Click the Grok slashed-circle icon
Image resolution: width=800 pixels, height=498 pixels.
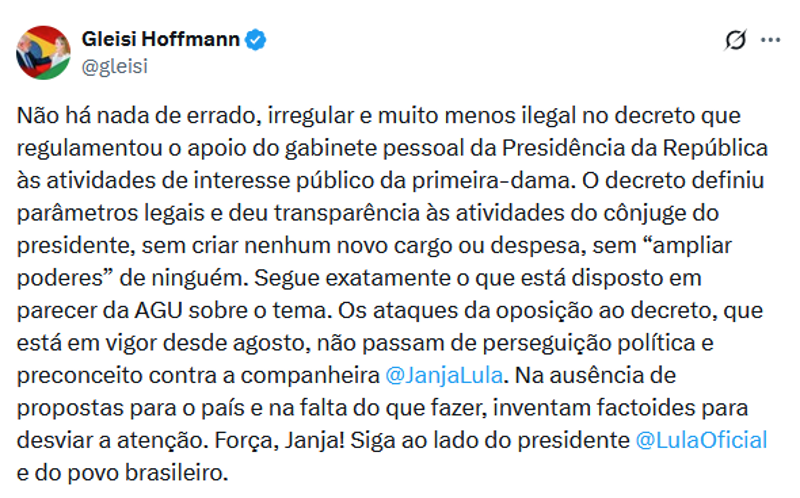point(735,40)
